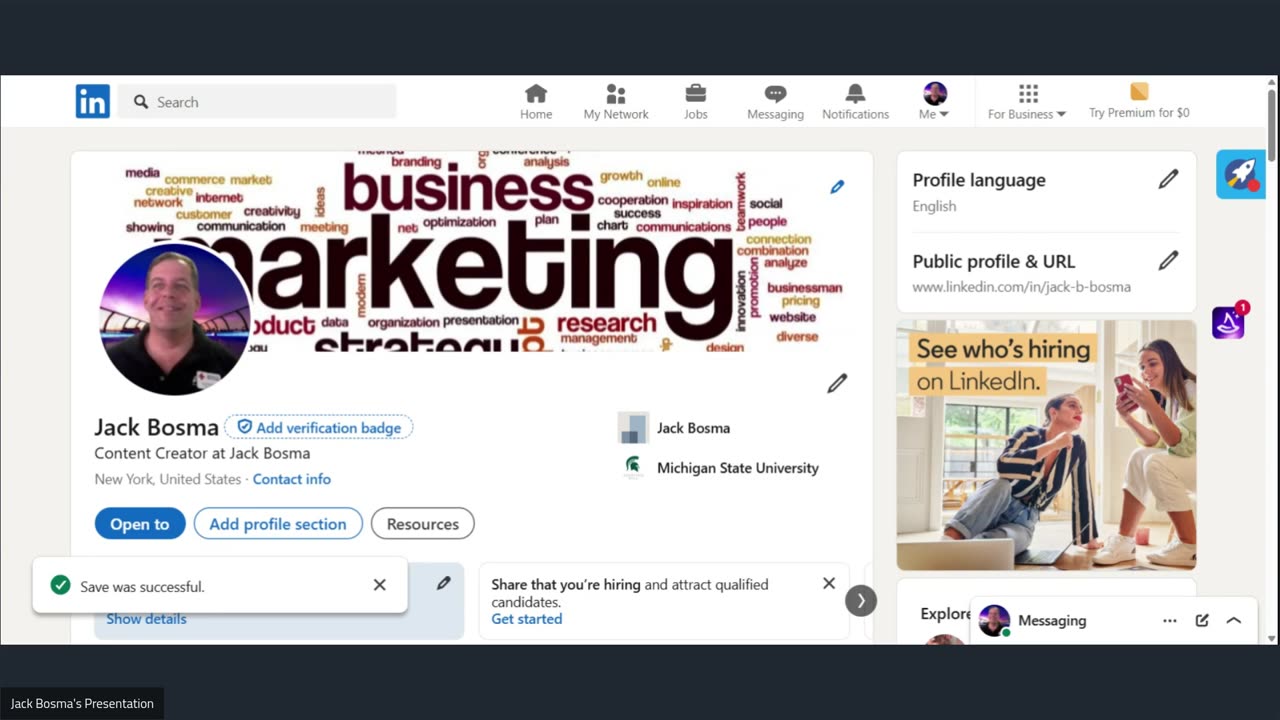
Task: Edit Profile language pencil icon
Action: pyautogui.click(x=1168, y=180)
